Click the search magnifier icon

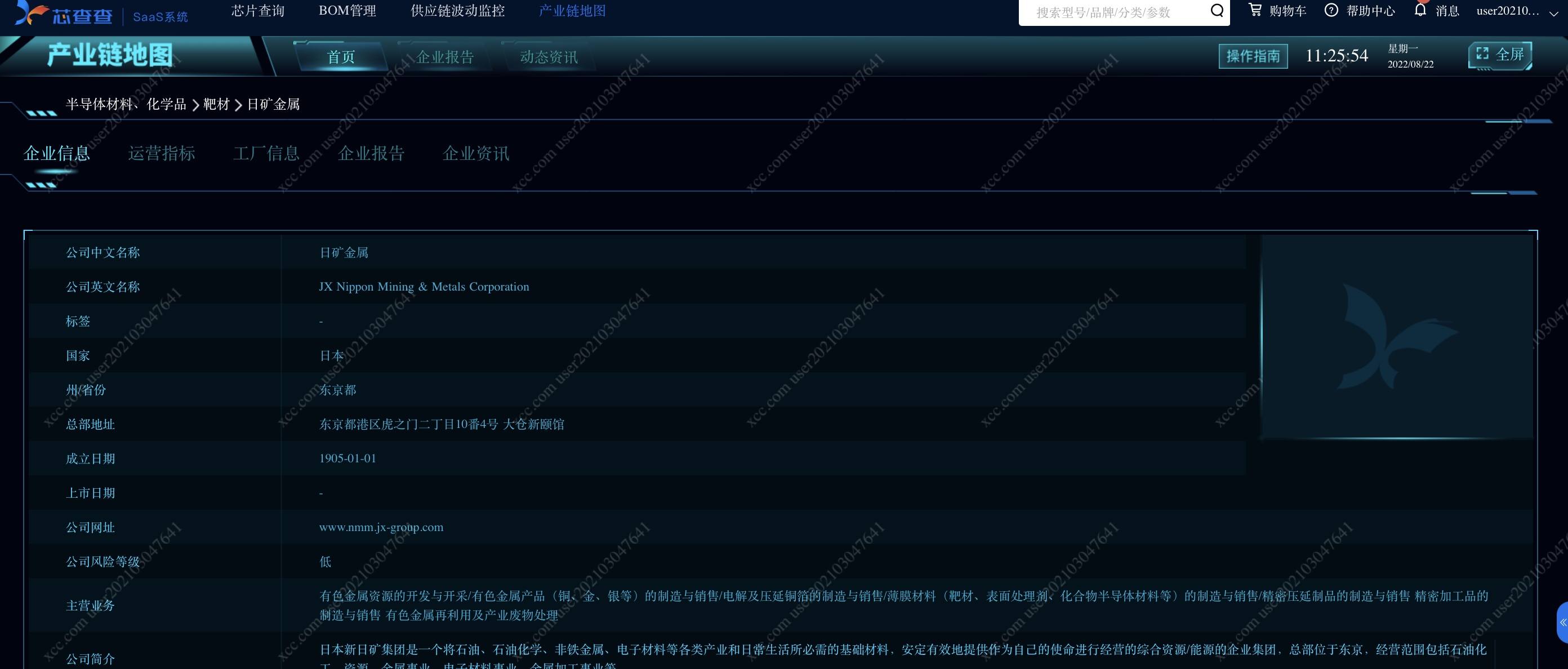[1216, 11]
